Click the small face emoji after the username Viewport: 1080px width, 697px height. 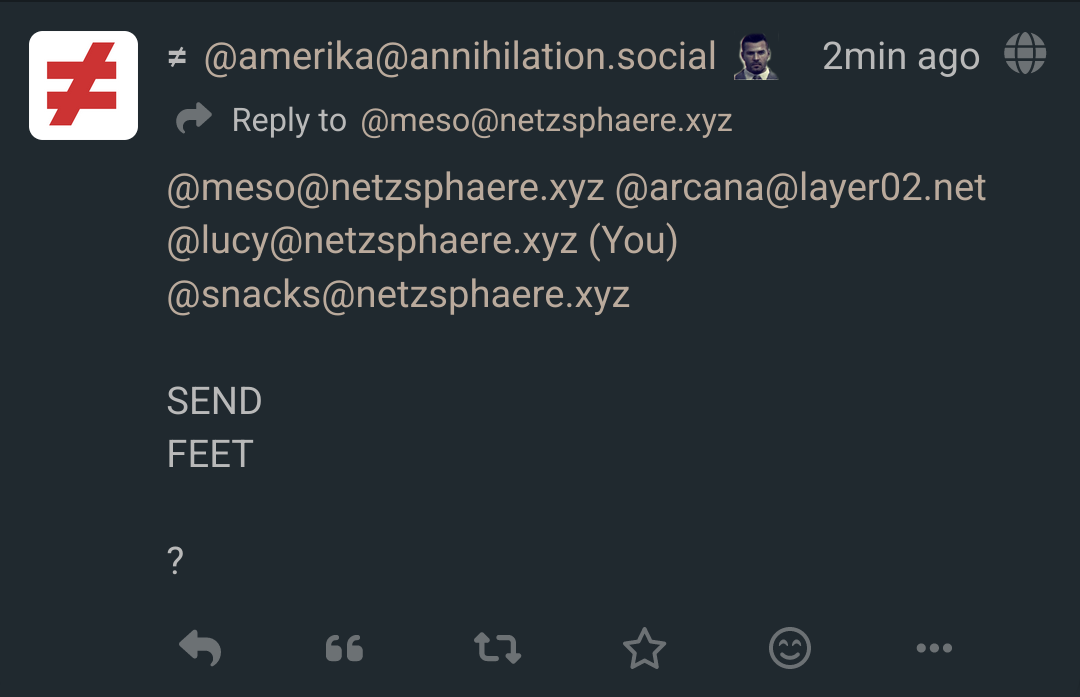click(x=757, y=57)
